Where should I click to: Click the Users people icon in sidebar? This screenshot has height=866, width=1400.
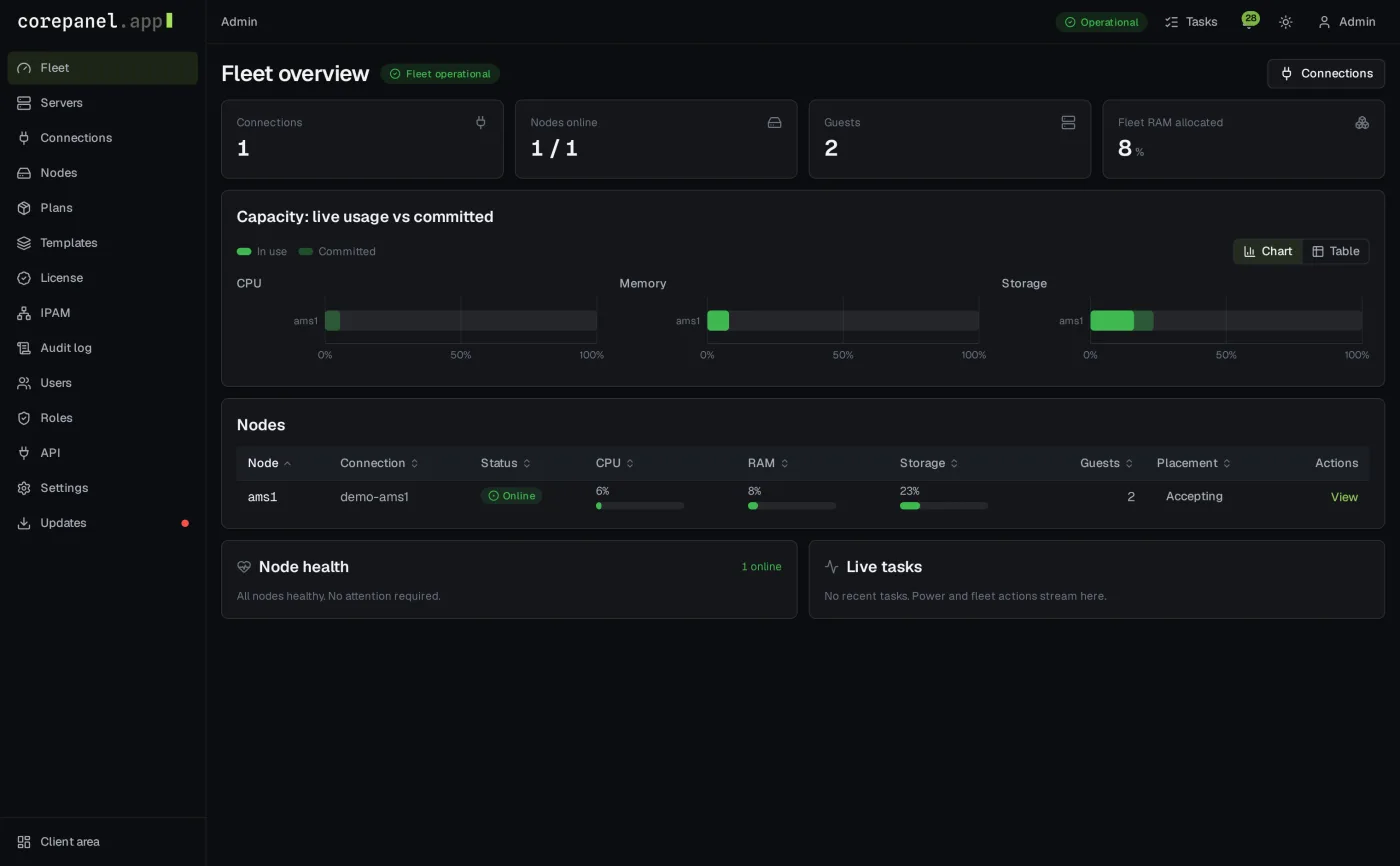pyautogui.click(x=24, y=383)
